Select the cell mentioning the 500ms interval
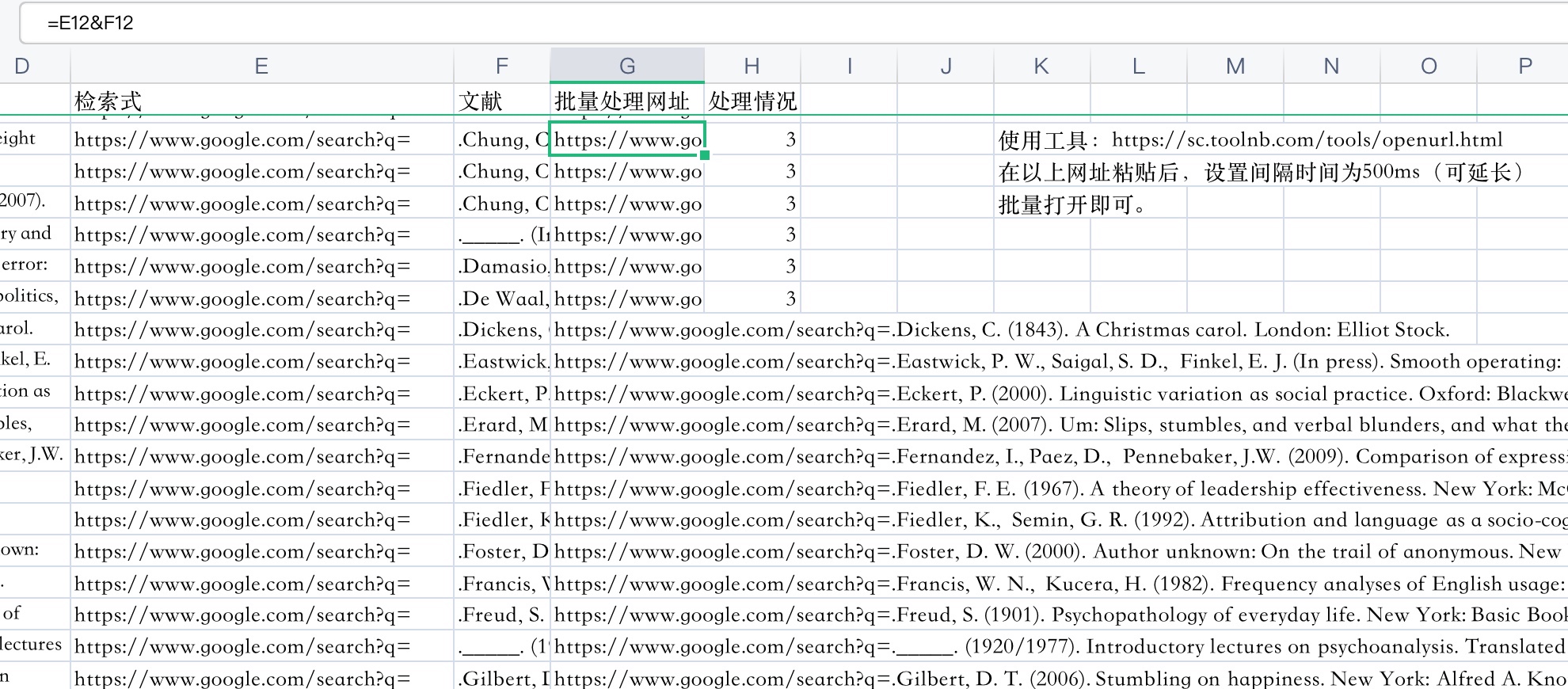 coord(1259,172)
